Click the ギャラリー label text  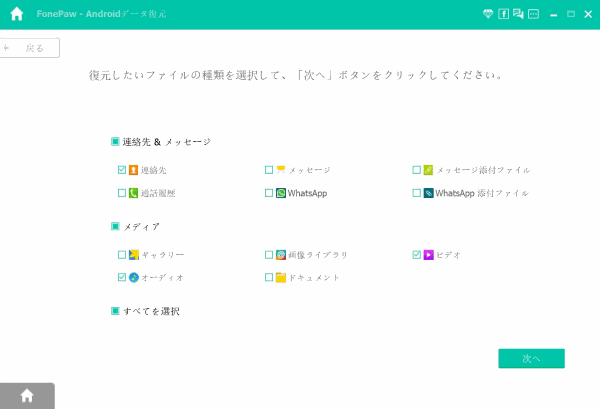(x=163, y=255)
